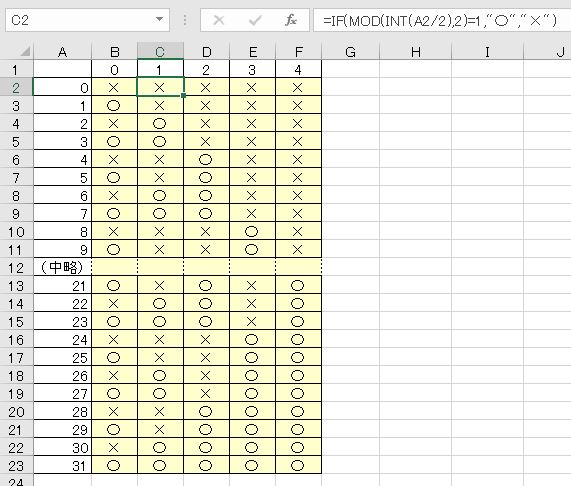Click the ○ in column D of row 6
The image size is (571, 486).
pyautogui.click(x=205, y=159)
